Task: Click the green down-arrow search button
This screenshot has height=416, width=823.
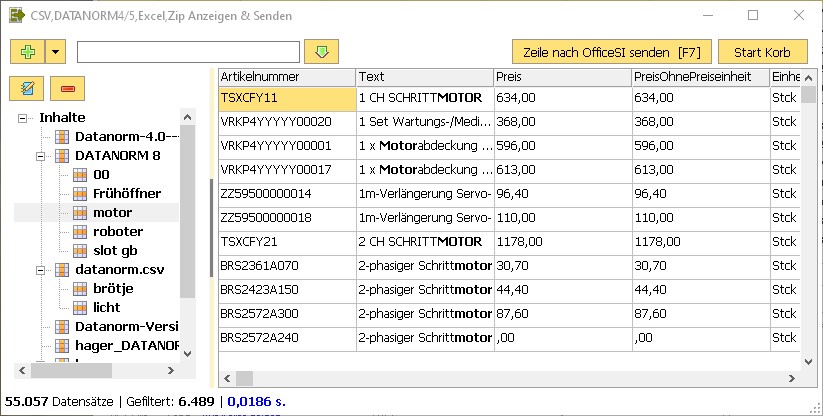Action: 322,52
